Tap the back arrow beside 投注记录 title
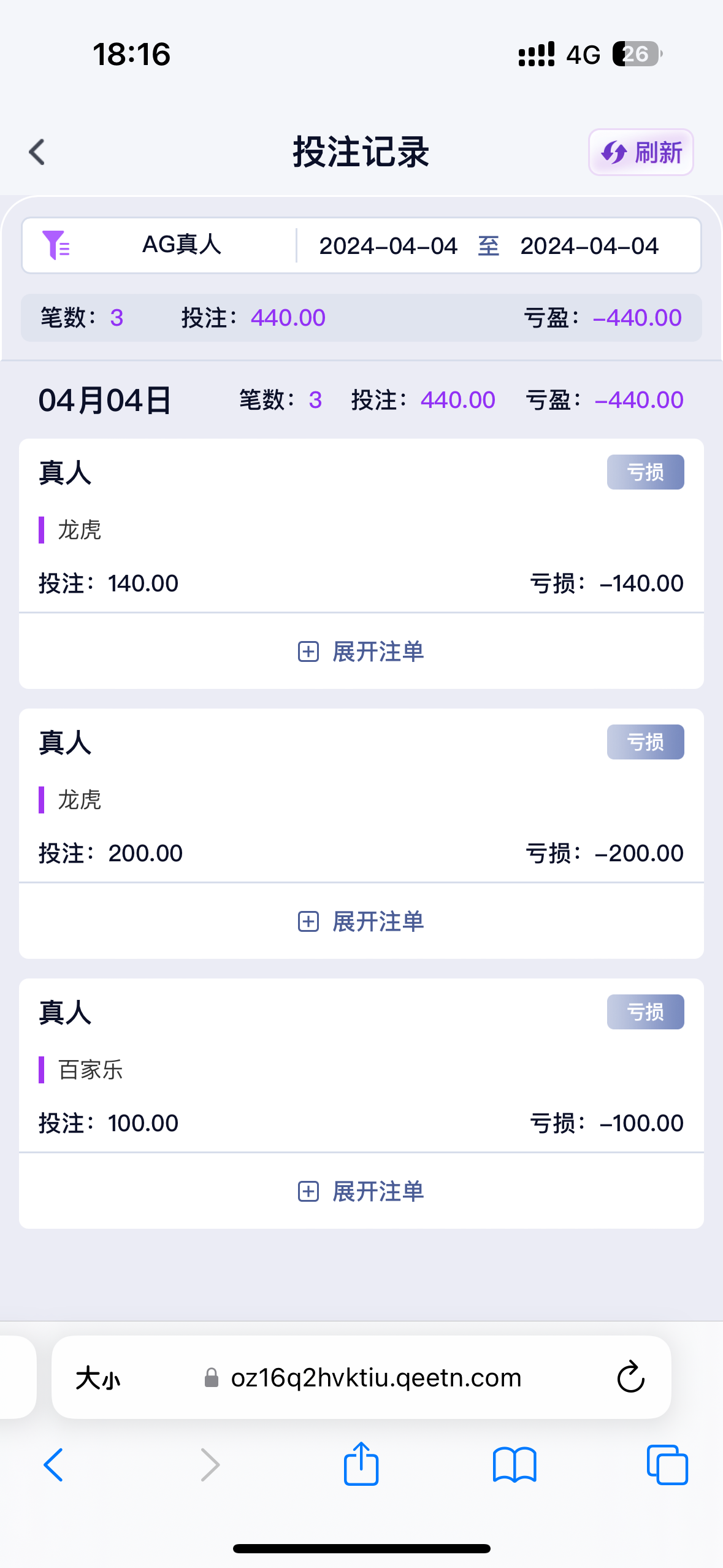Image resolution: width=723 pixels, height=1568 pixels. tap(37, 152)
